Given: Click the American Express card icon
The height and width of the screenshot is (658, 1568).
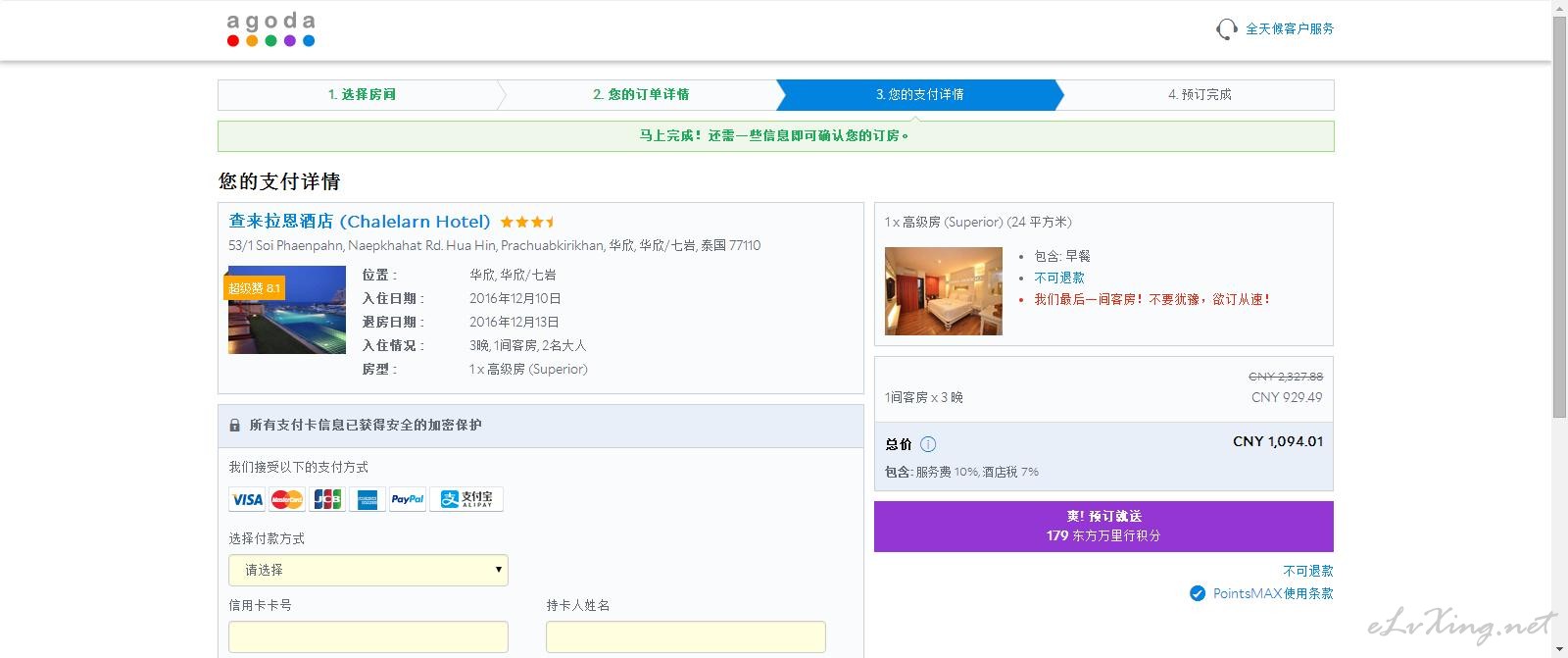Looking at the screenshot, I should [x=367, y=499].
